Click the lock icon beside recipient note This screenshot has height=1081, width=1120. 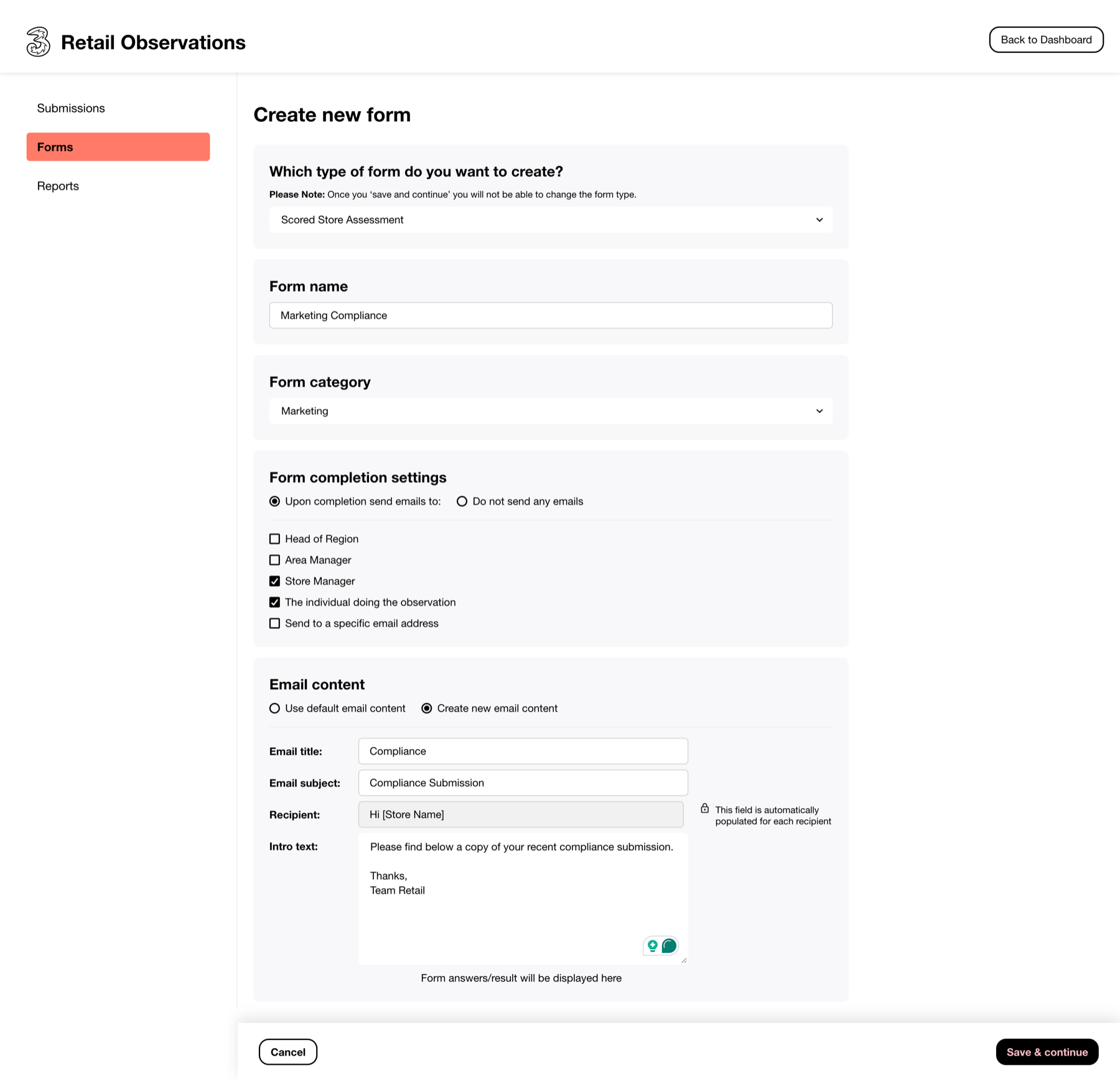point(705,809)
